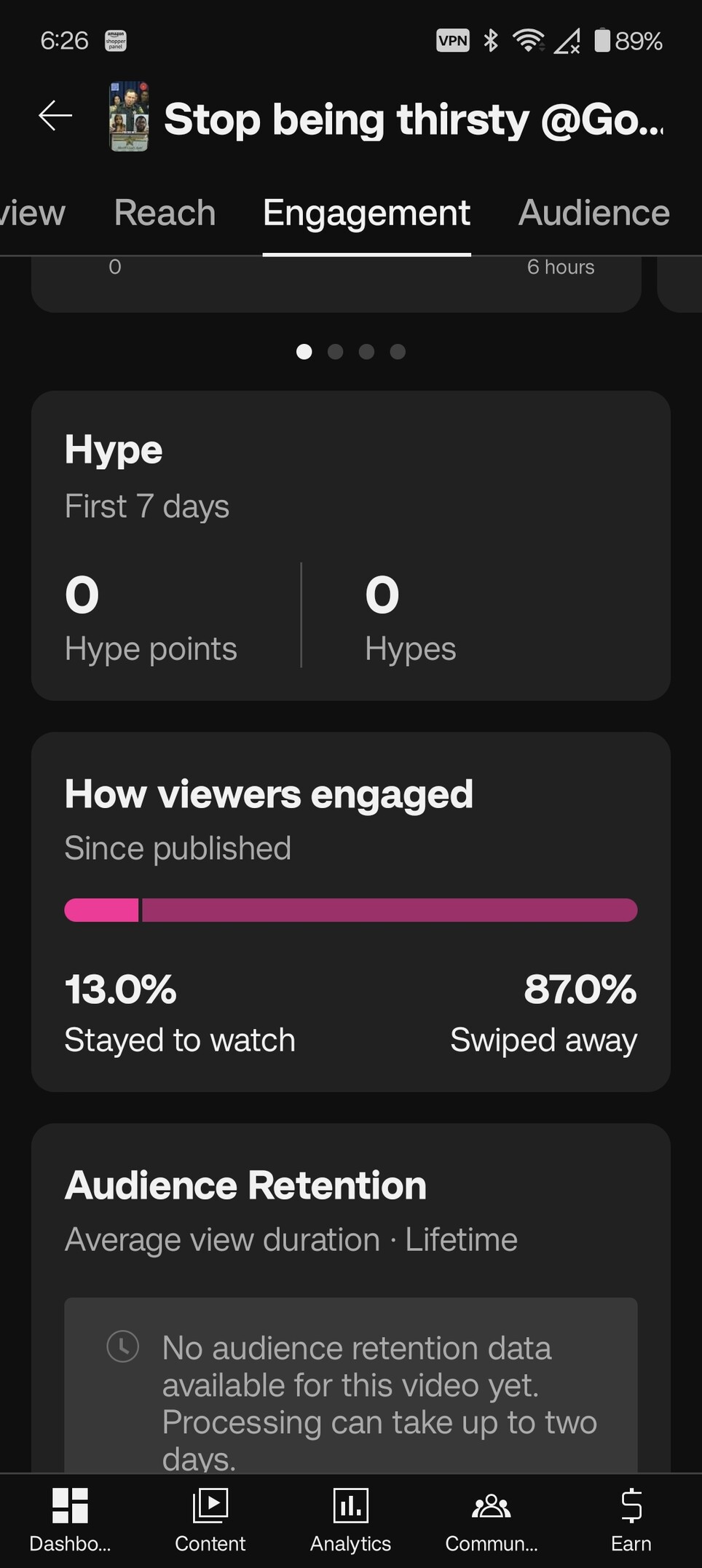Image resolution: width=702 pixels, height=1568 pixels.
Task: Tap the Hype points value
Action: [82, 595]
